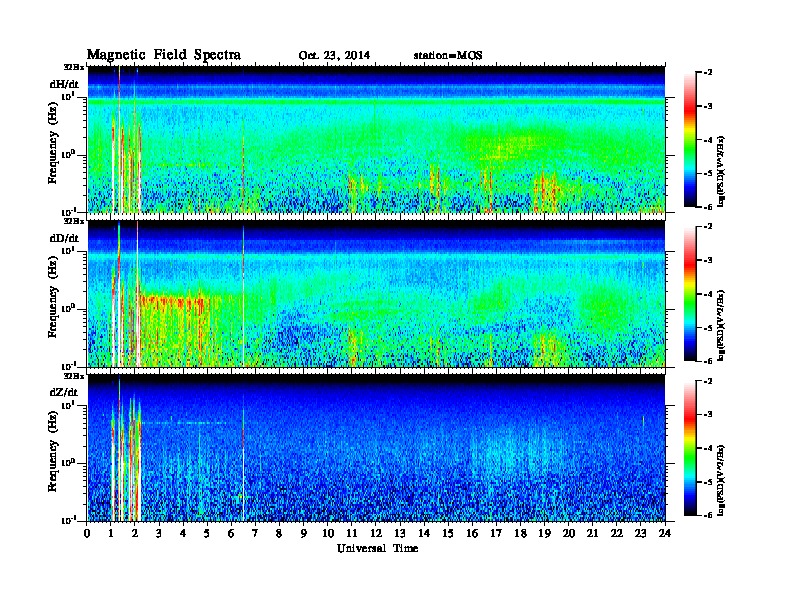The height and width of the screenshot is (612, 792).
Task: Click inside the dD/dt spectrogram plot
Action: (376, 293)
